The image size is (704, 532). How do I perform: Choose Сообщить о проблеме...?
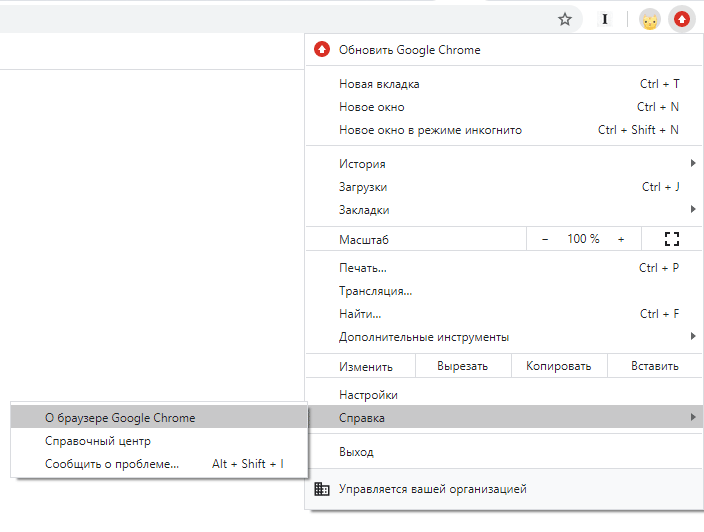159,464
